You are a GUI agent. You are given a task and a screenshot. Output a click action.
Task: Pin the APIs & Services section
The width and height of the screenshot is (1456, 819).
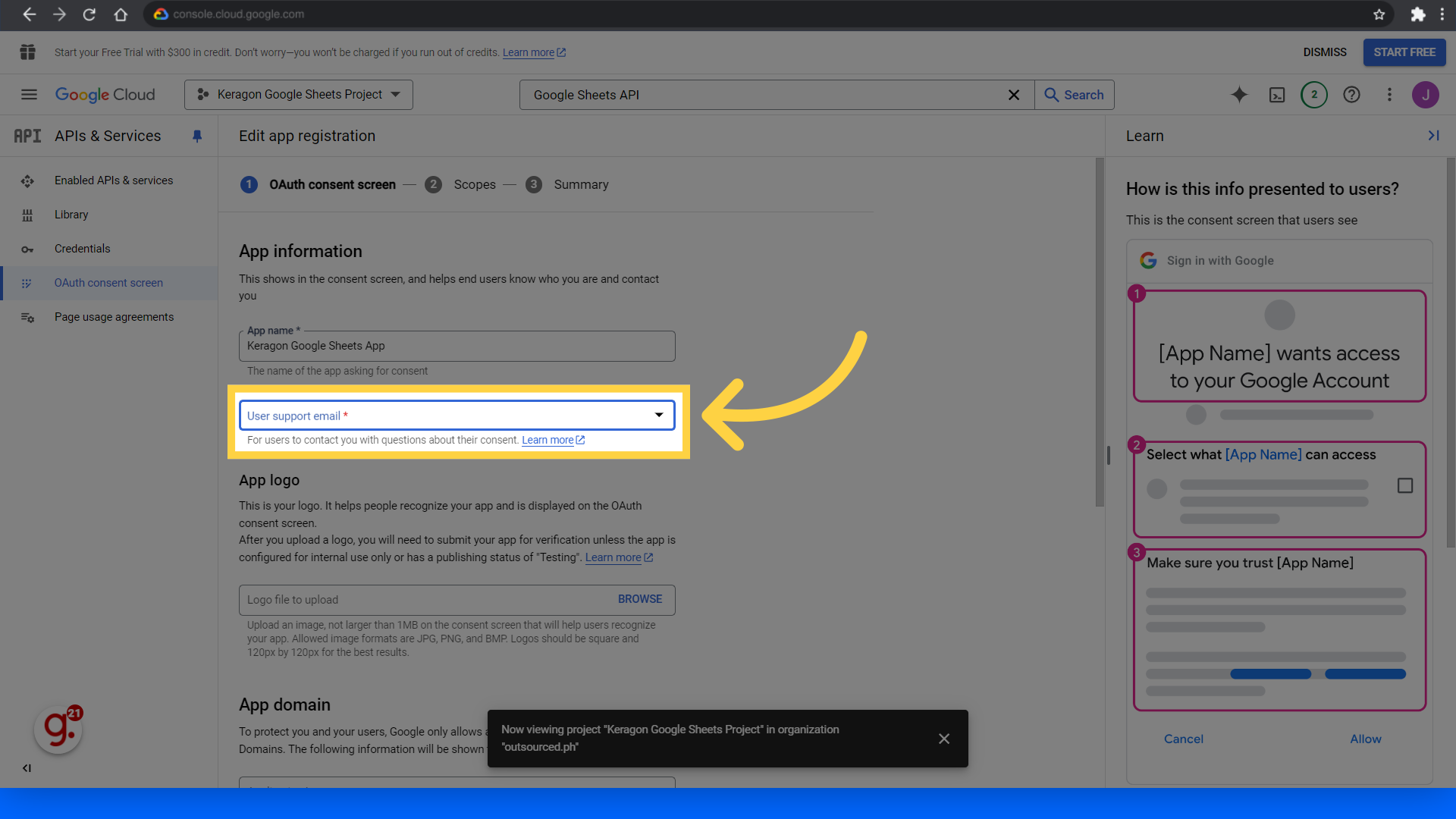tap(197, 136)
